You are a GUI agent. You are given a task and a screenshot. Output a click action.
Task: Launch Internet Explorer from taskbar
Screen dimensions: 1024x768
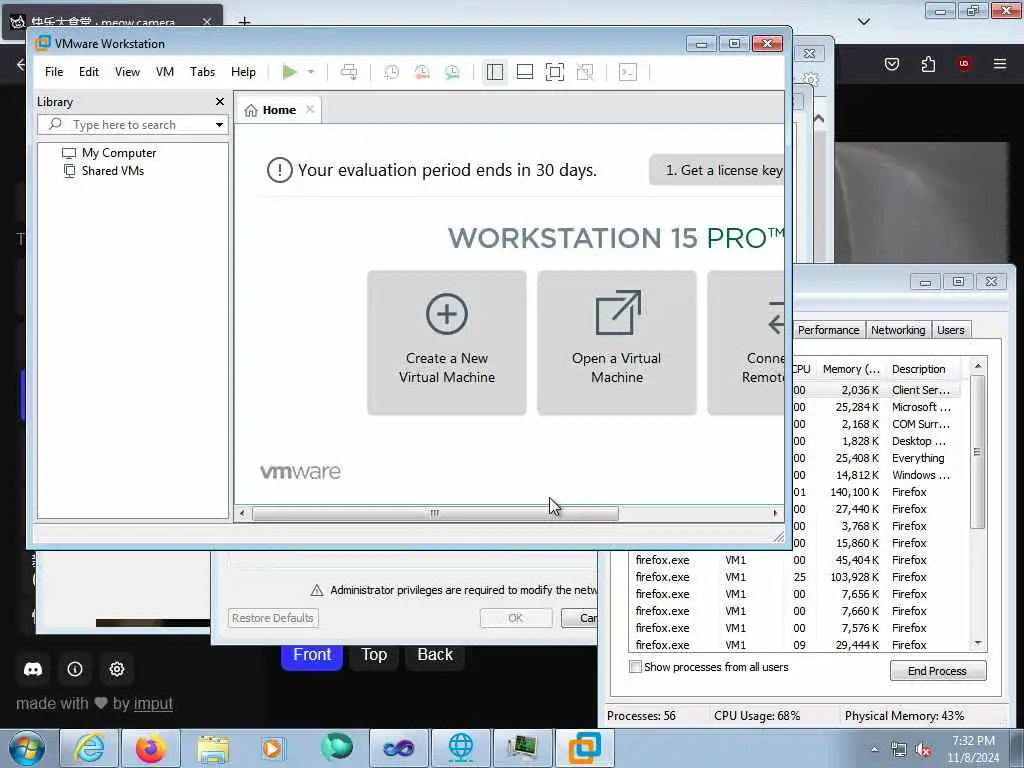point(88,748)
